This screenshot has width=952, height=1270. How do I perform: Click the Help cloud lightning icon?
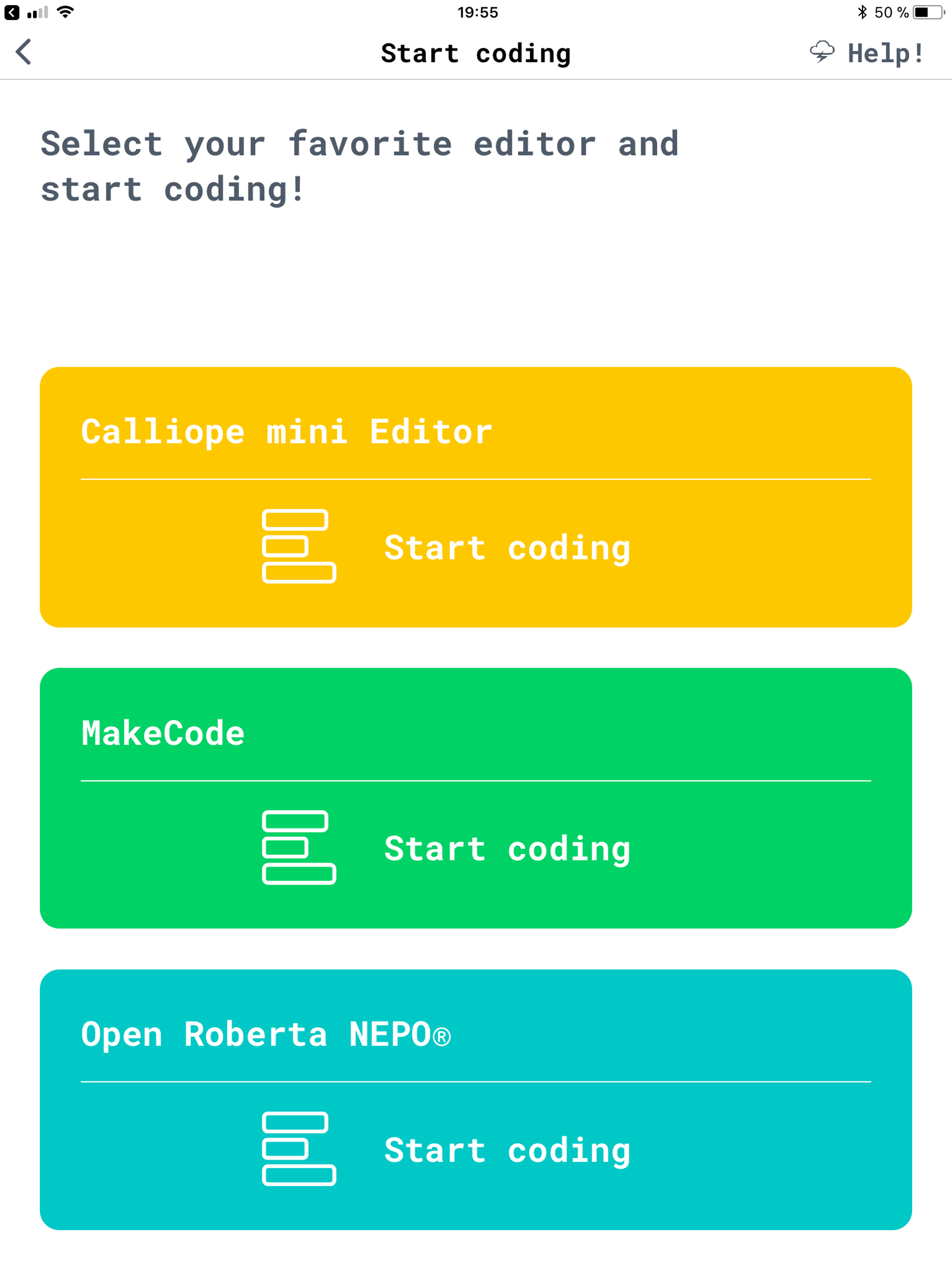pos(822,52)
